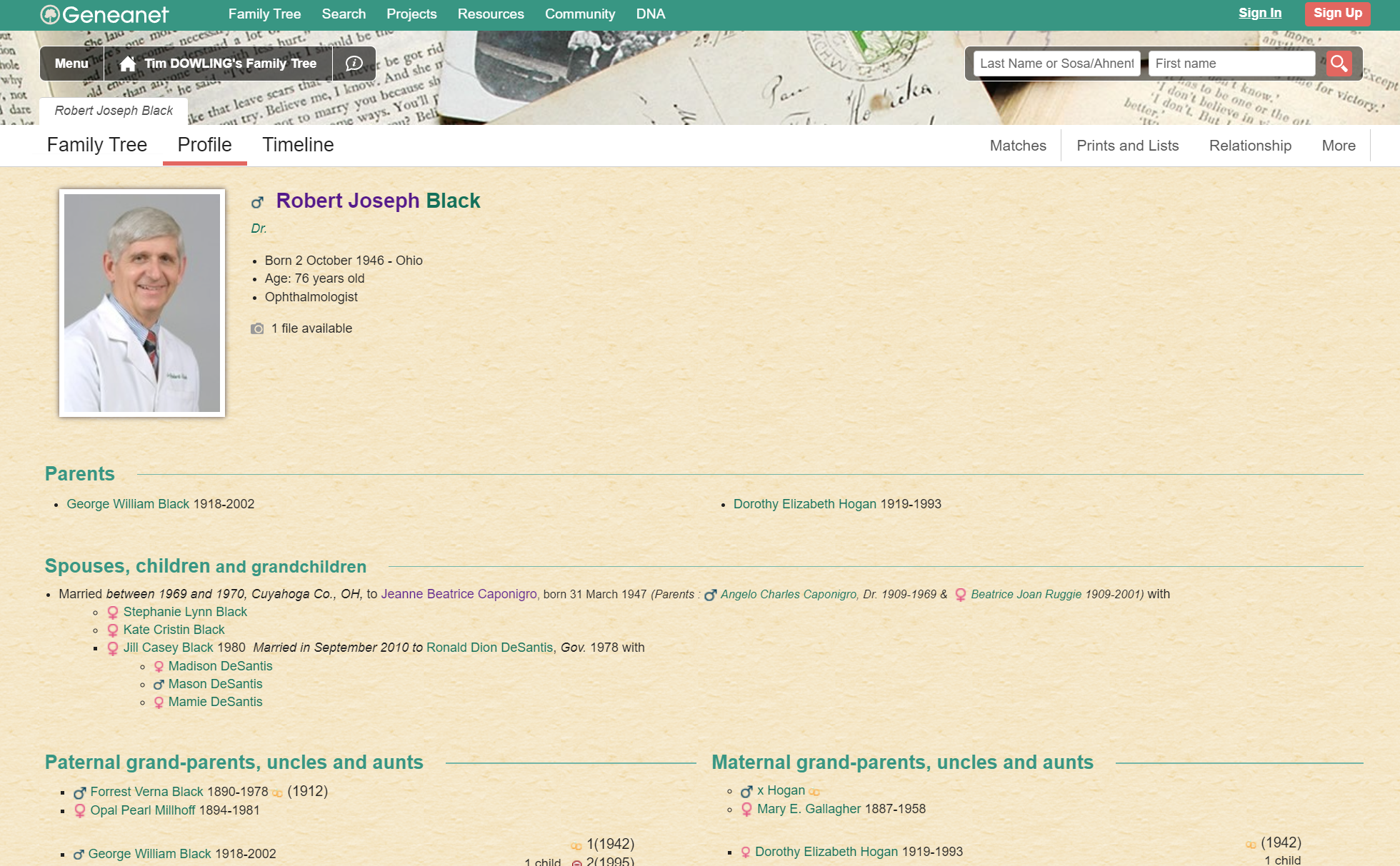This screenshot has height=866, width=1400.
Task: Click female symbol next to Jill Casey Black
Action: coord(113,648)
